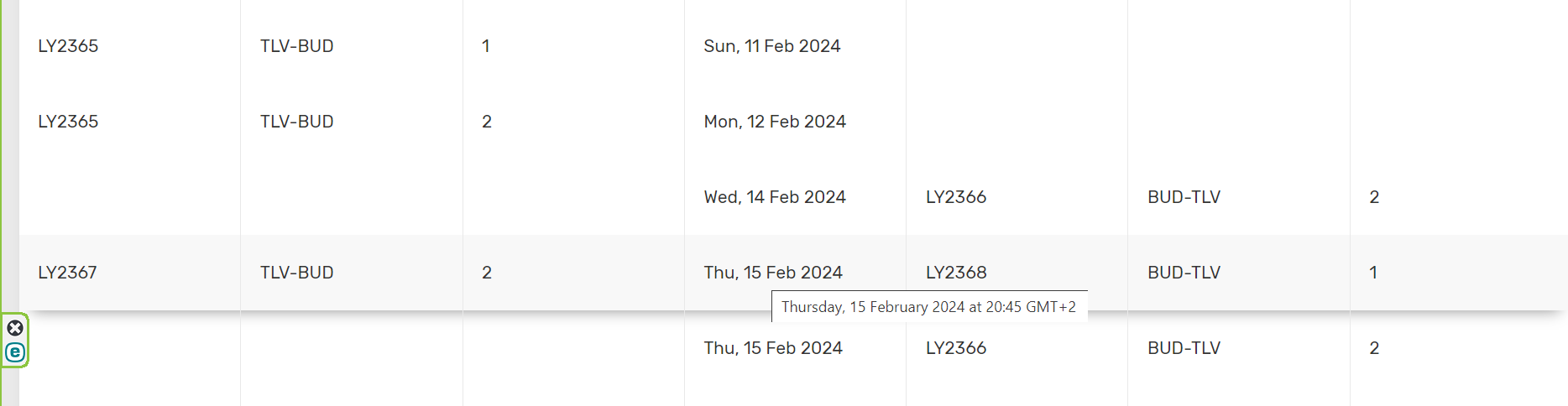Viewport: 1568px width, 406px height.
Task: Dismiss the ESET overlay with the X icon
Action: pos(15,328)
